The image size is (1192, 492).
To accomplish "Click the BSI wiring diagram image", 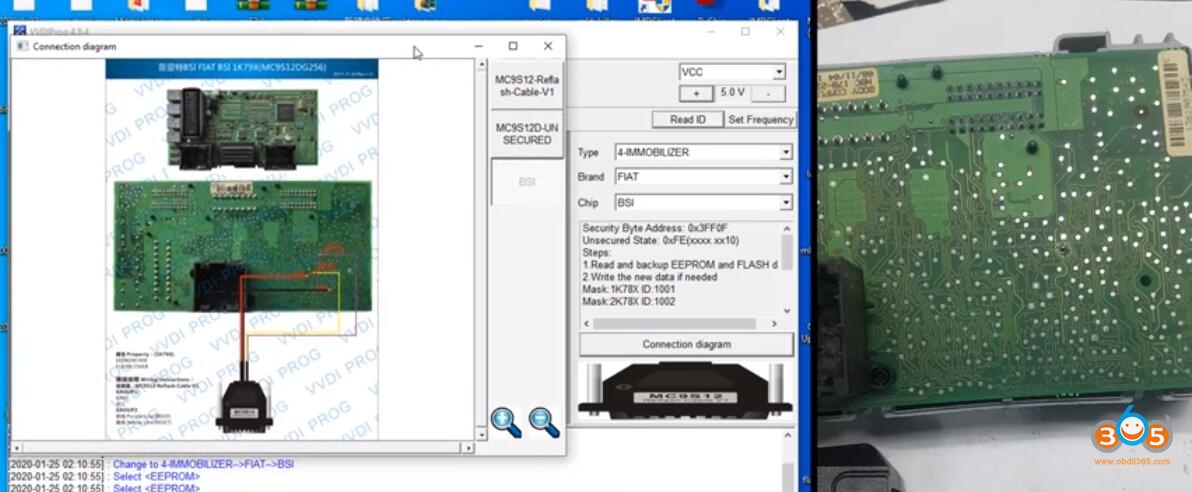I will point(243,249).
